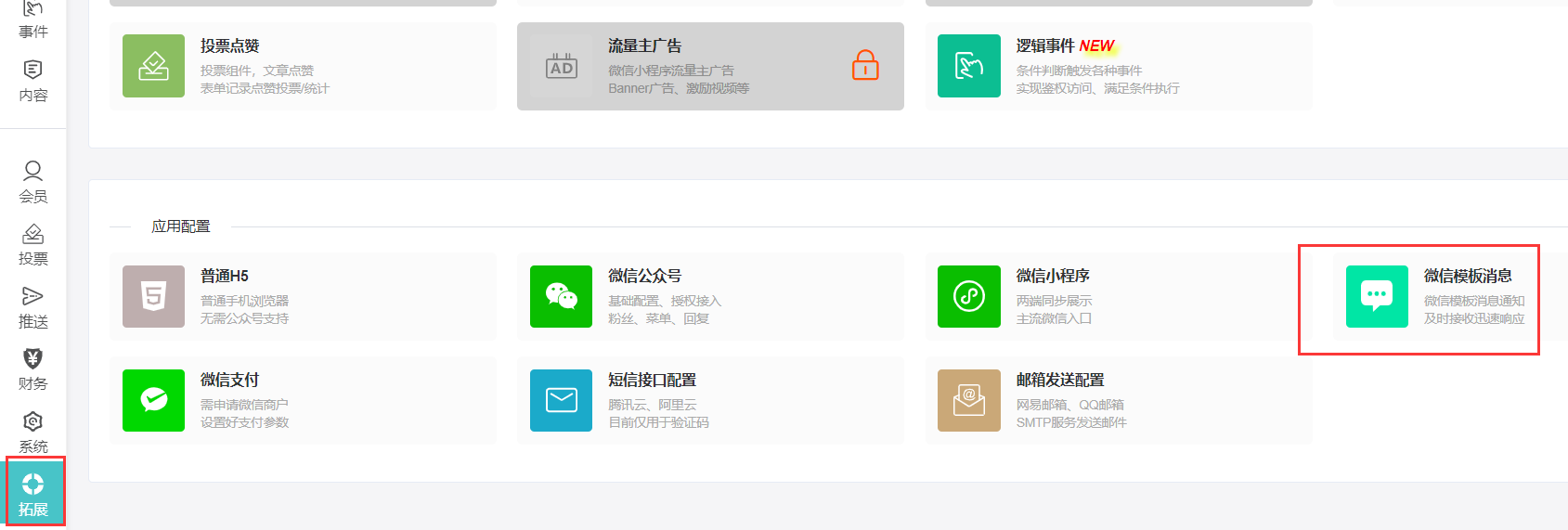Click the text 表单记录点赞投票/统计
Viewport: 1568px width, 530px height.
(x=265, y=88)
